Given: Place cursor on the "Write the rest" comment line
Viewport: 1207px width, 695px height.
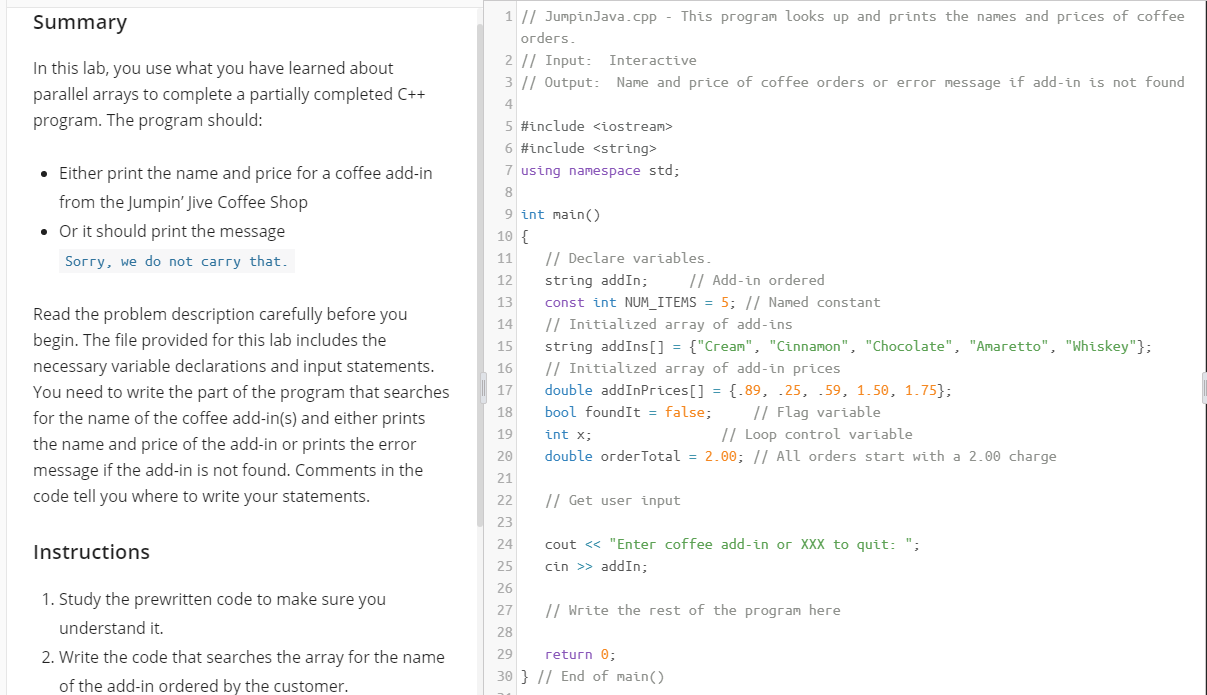Looking at the screenshot, I should (x=693, y=610).
